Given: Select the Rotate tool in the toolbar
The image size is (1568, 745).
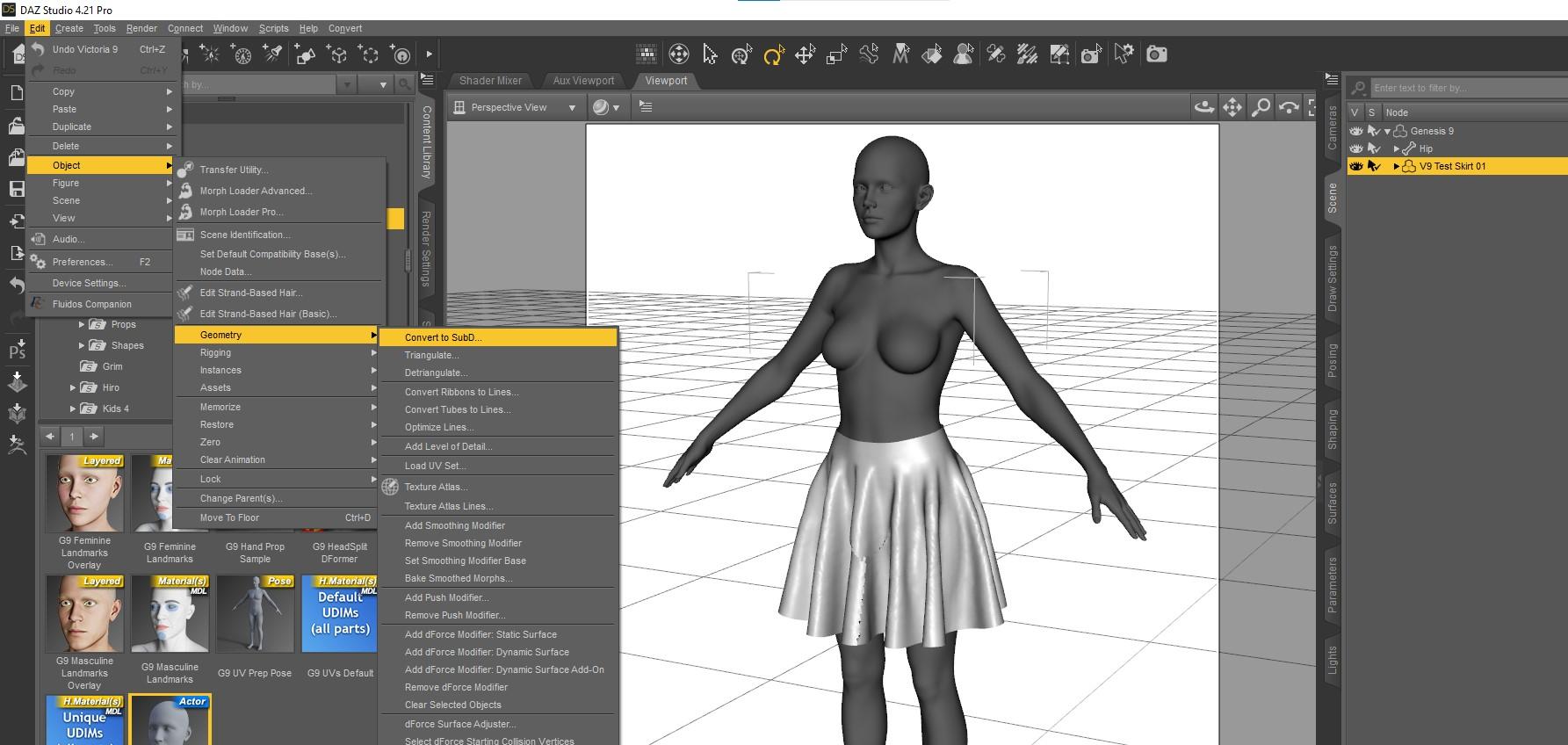Looking at the screenshot, I should pos(772,55).
